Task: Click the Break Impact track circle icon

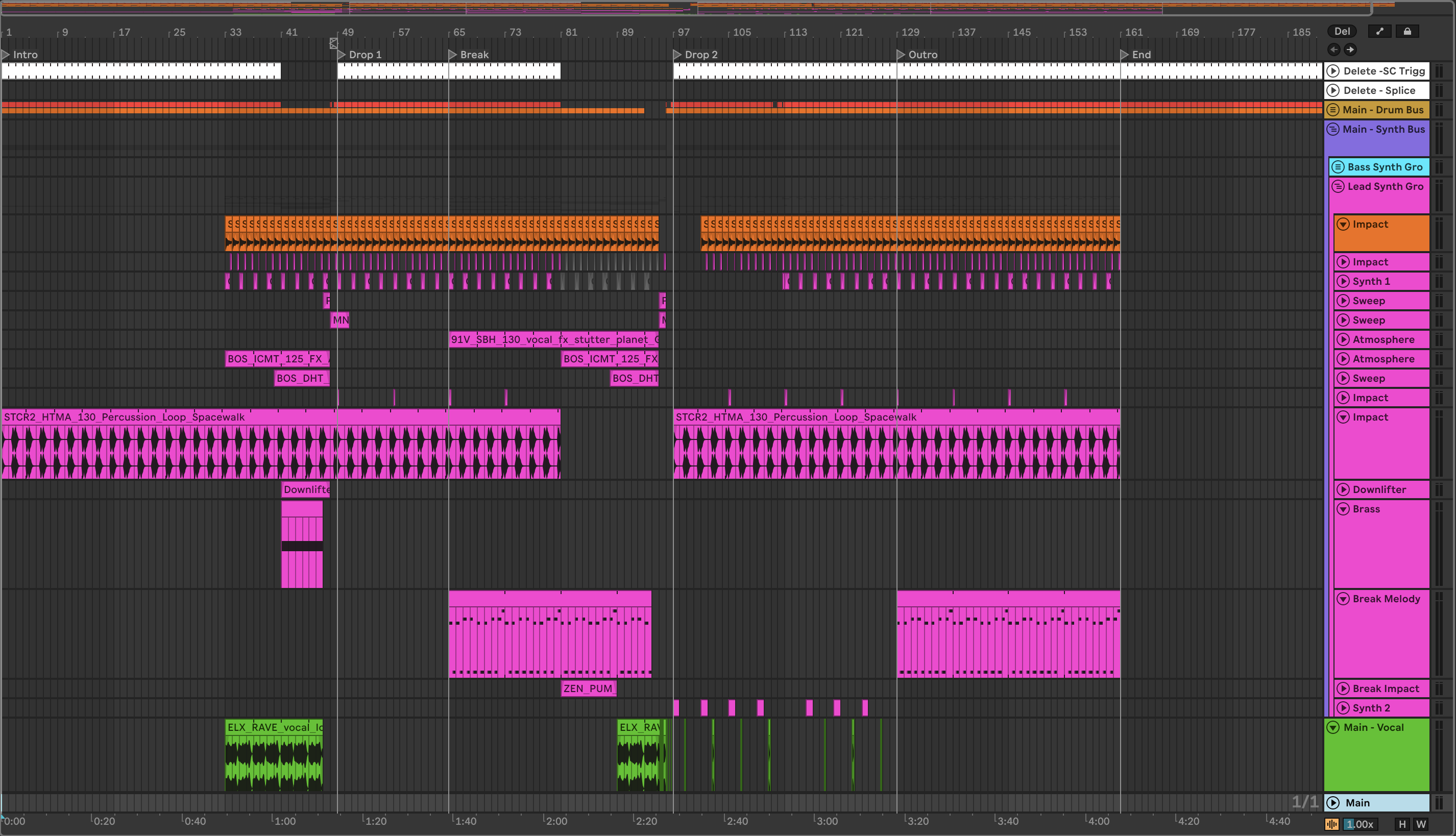Action: (1343, 689)
